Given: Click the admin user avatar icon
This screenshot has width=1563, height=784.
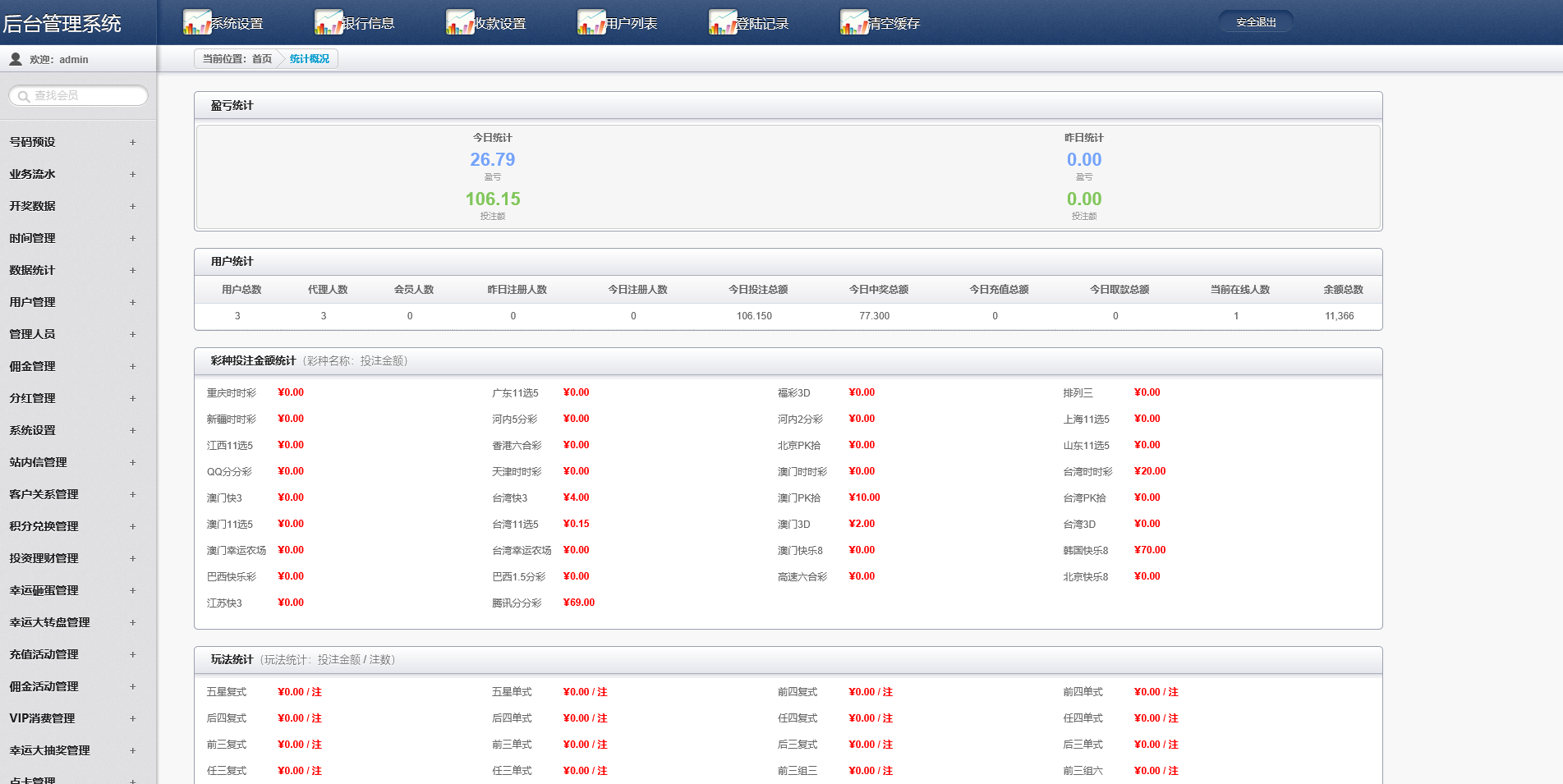Looking at the screenshot, I should click(16, 59).
